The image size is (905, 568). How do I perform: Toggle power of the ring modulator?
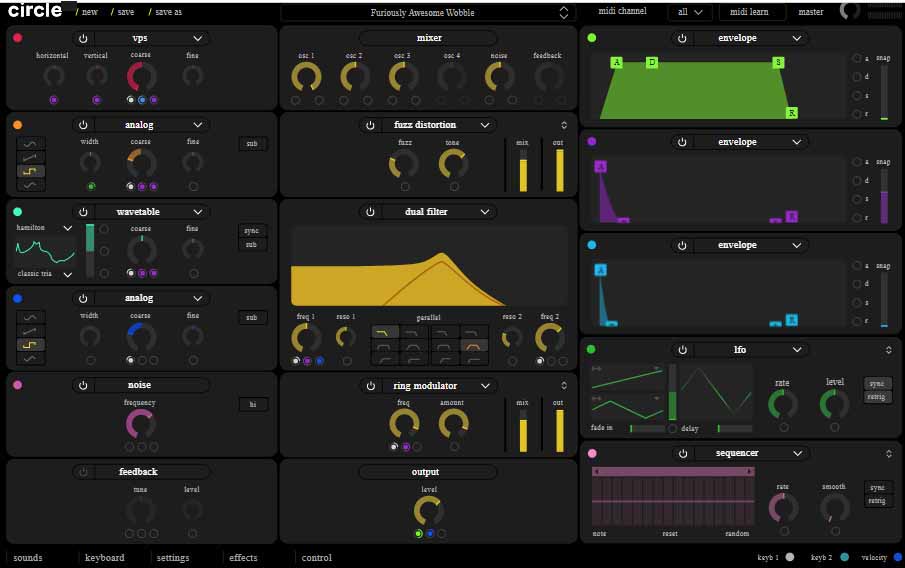click(x=371, y=386)
